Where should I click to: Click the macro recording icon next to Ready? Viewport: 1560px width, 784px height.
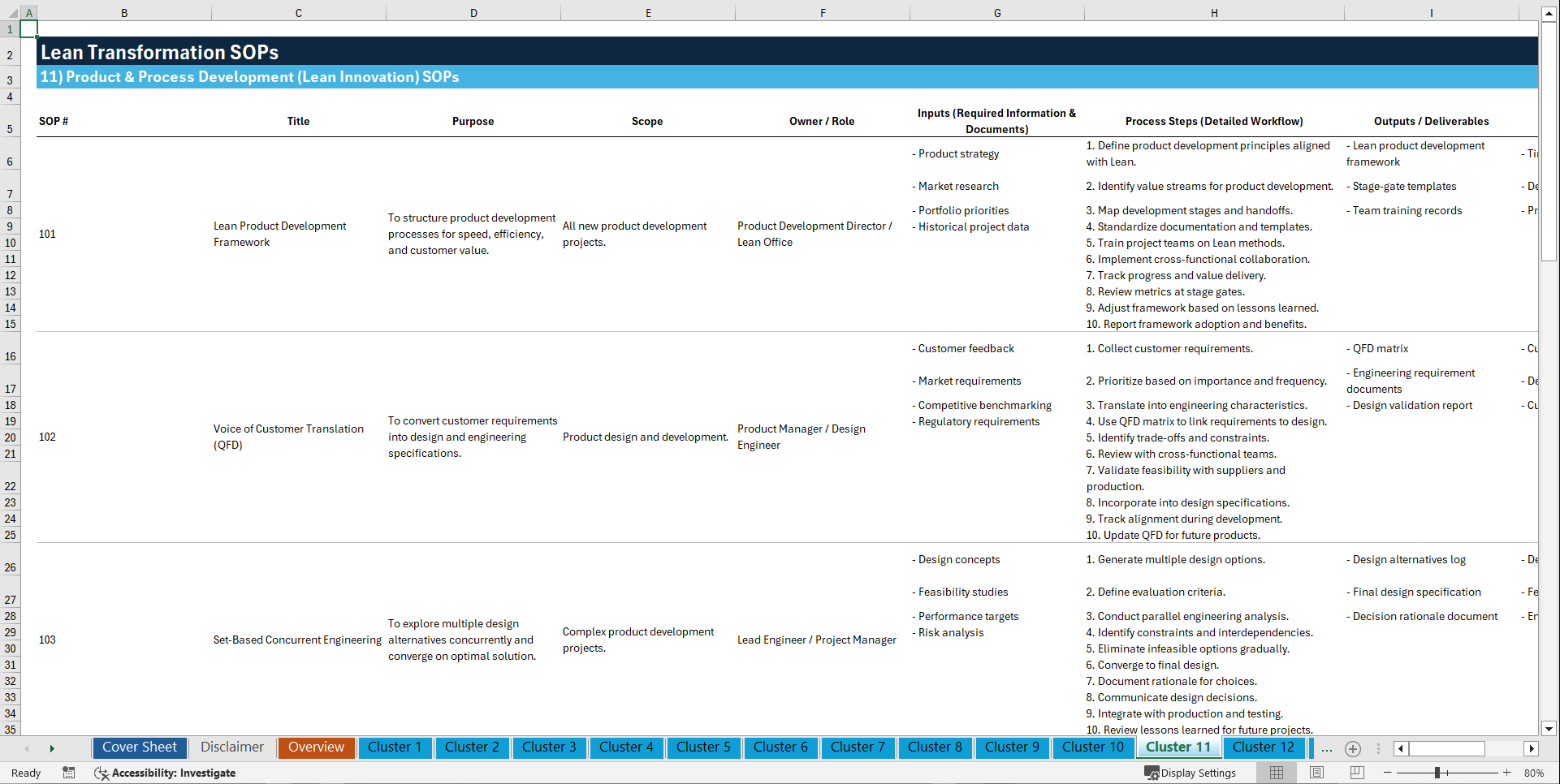click(x=69, y=773)
